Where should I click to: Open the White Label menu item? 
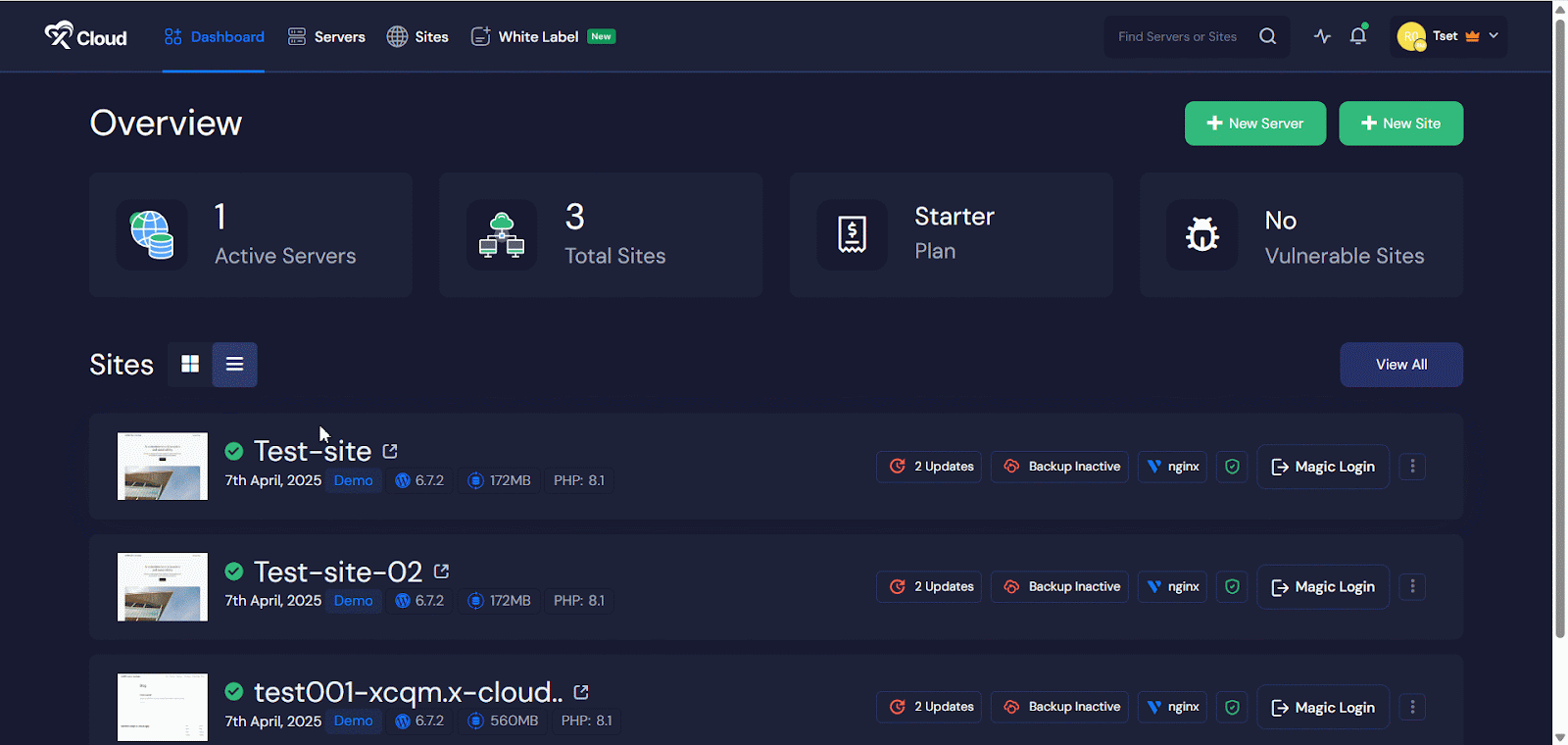coord(538,36)
